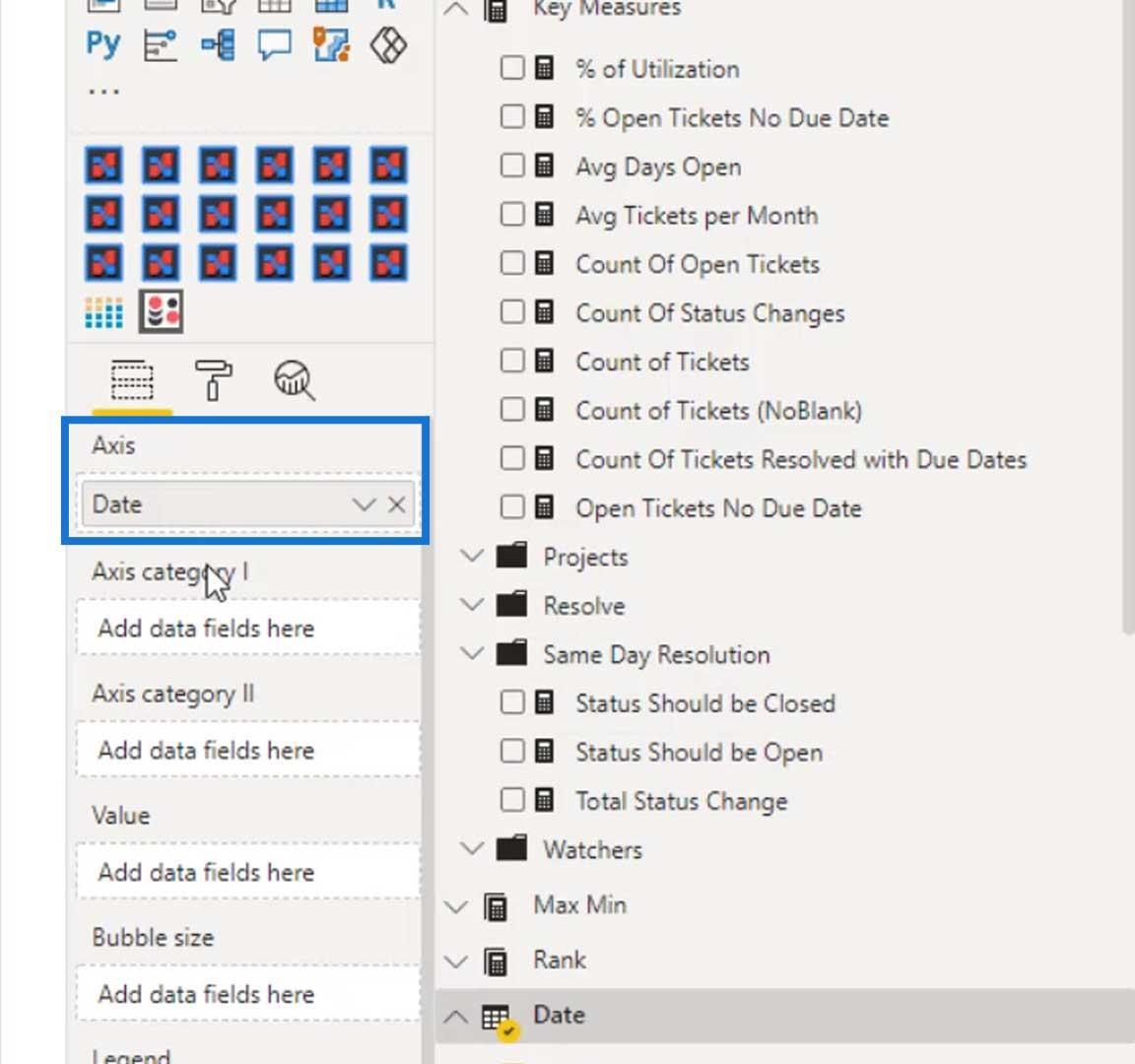The image size is (1135, 1064).
Task: Click the Max Min measure table icon
Action: click(496, 907)
